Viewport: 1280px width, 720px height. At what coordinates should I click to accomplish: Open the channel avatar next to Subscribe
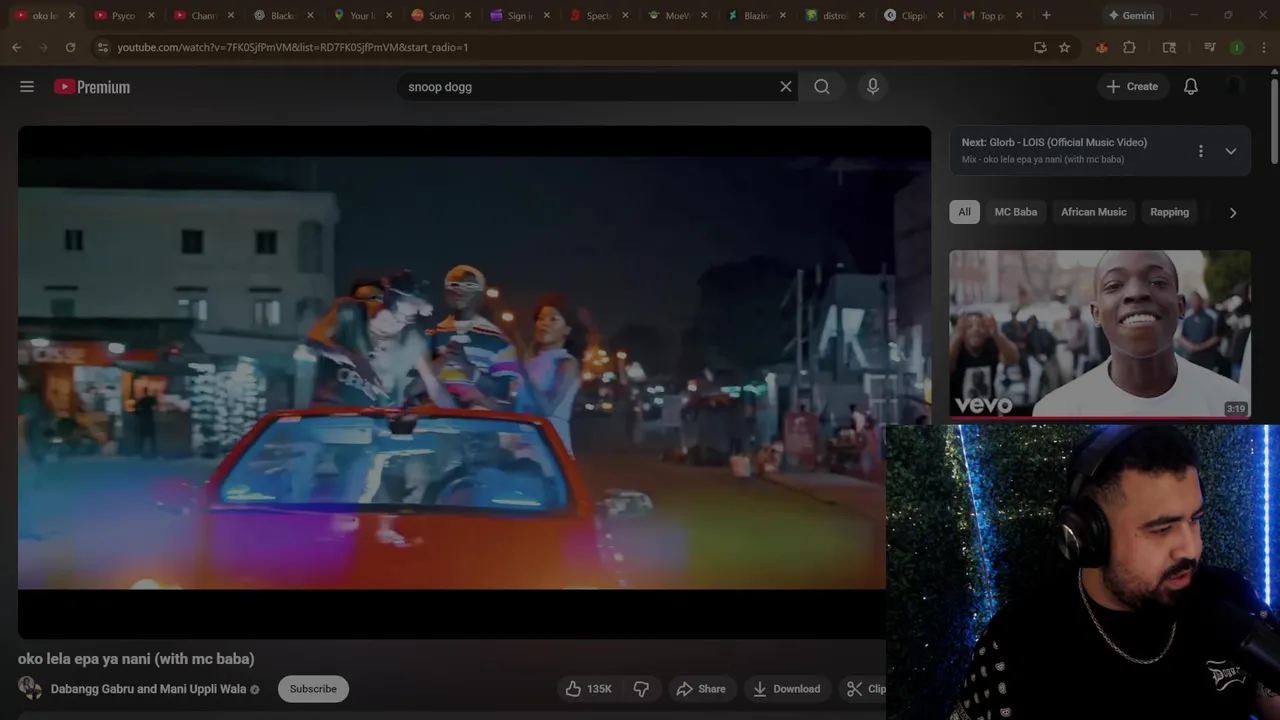pos(30,688)
